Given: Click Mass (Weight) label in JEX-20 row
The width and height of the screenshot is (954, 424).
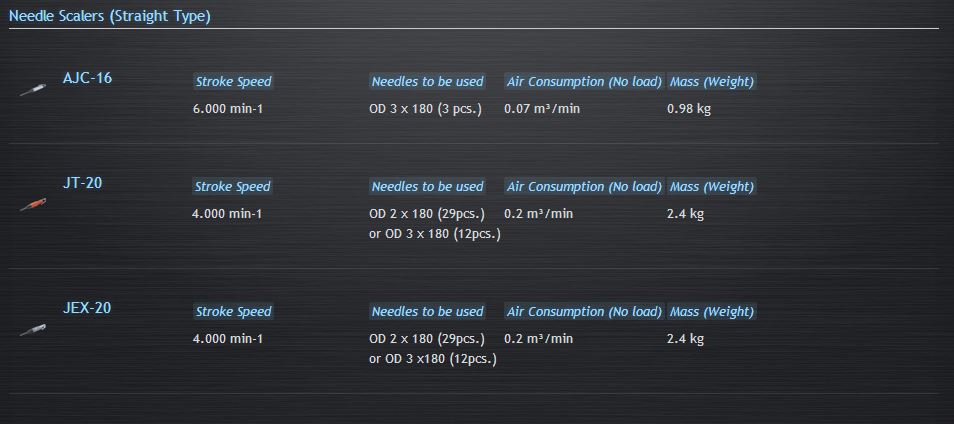Looking at the screenshot, I should coord(712,312).
